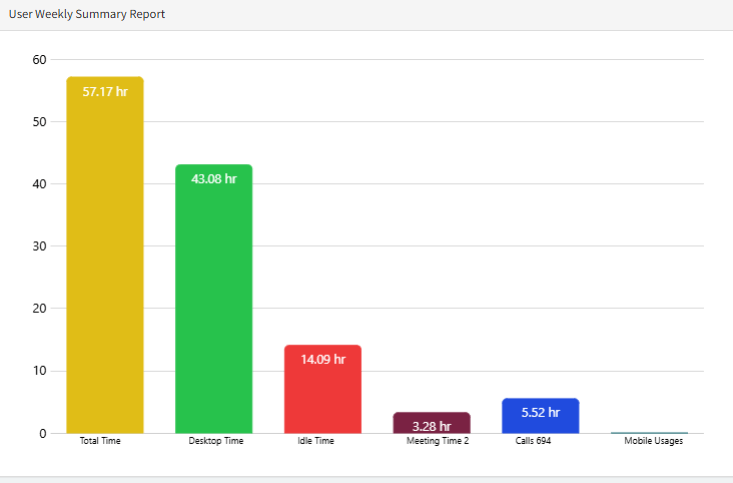The image size is (733, 483).
Task: Select the 5.52 hr value label
Action: tap(540, 412)
